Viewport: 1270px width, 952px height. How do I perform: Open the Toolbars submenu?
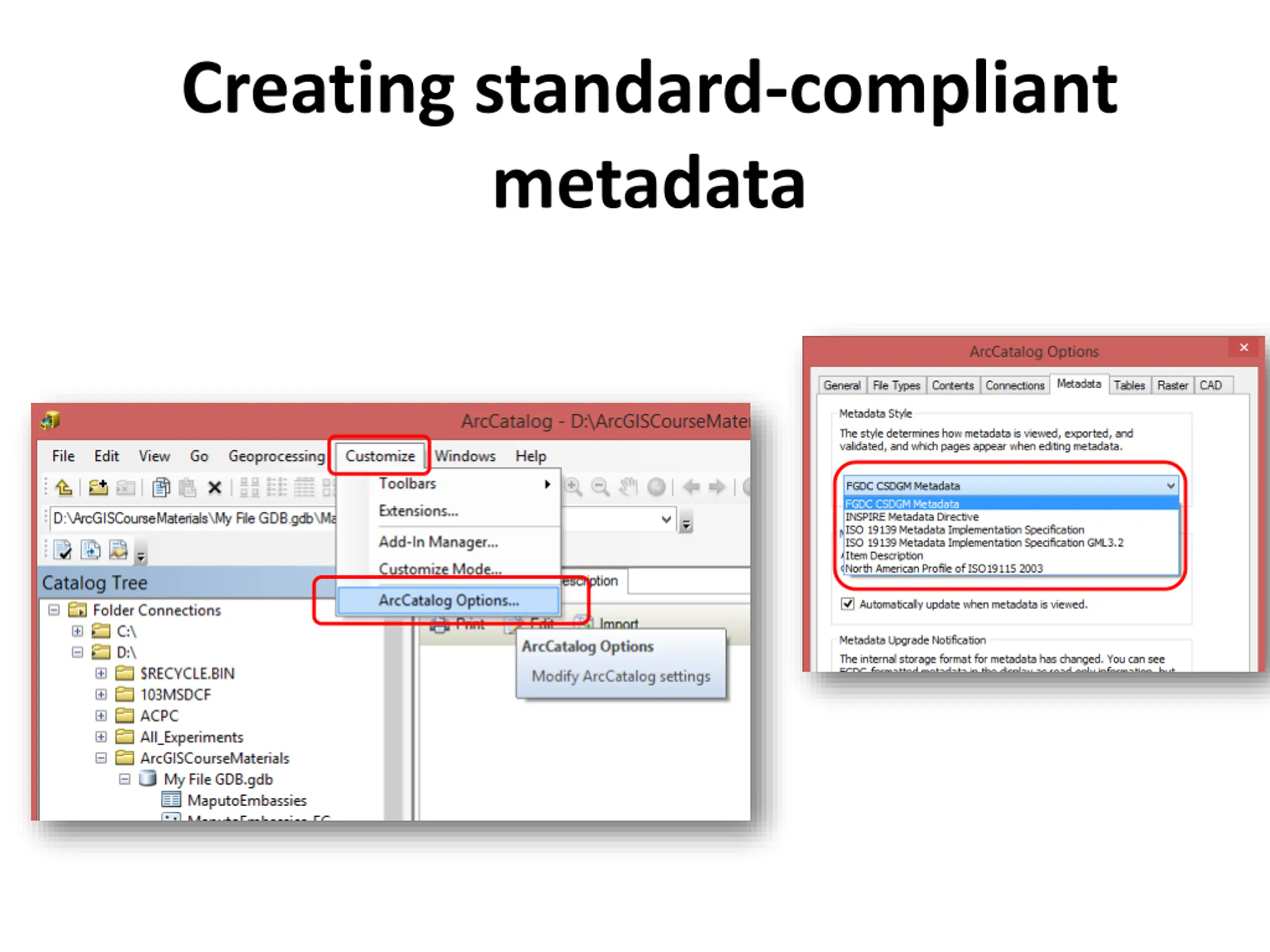click(x=449, y=483)
